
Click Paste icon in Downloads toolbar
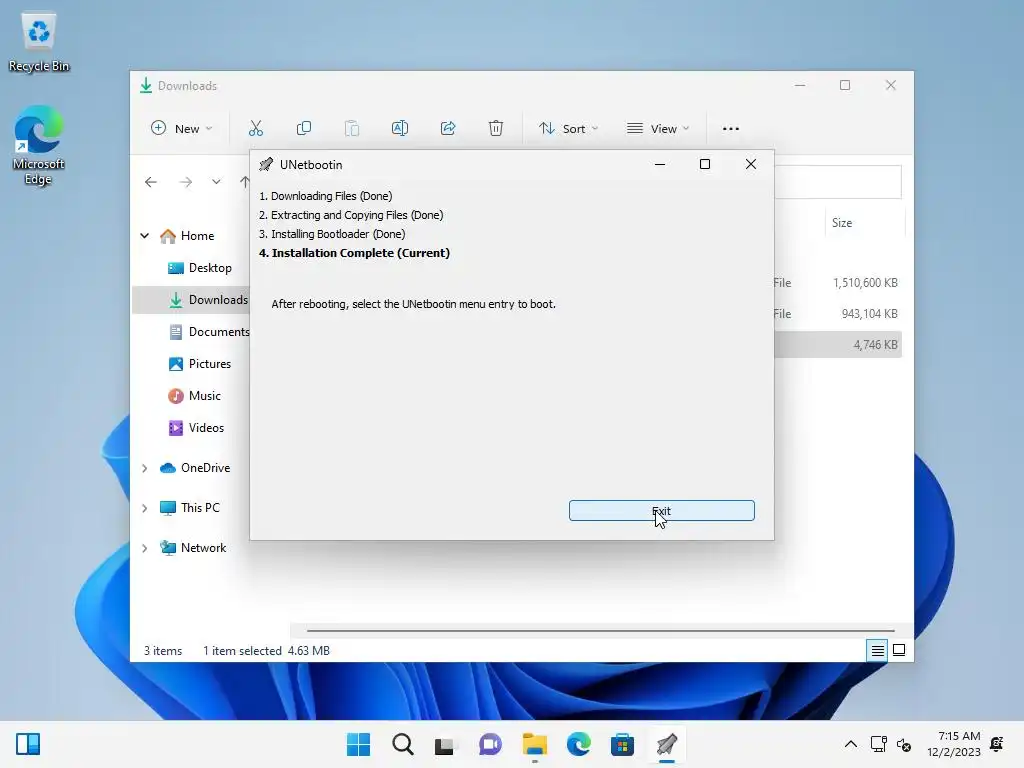[x=352, y=129]
